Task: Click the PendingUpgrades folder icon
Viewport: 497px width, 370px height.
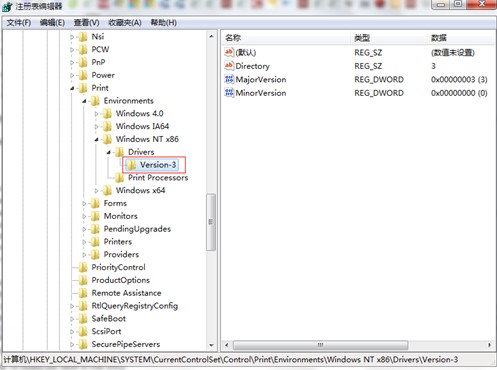Action: [x=95, y=229]
